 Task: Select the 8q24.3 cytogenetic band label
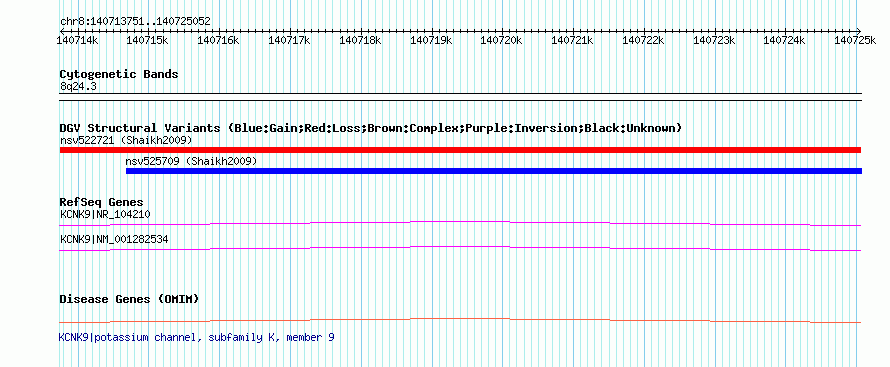[x=75, y=86]
